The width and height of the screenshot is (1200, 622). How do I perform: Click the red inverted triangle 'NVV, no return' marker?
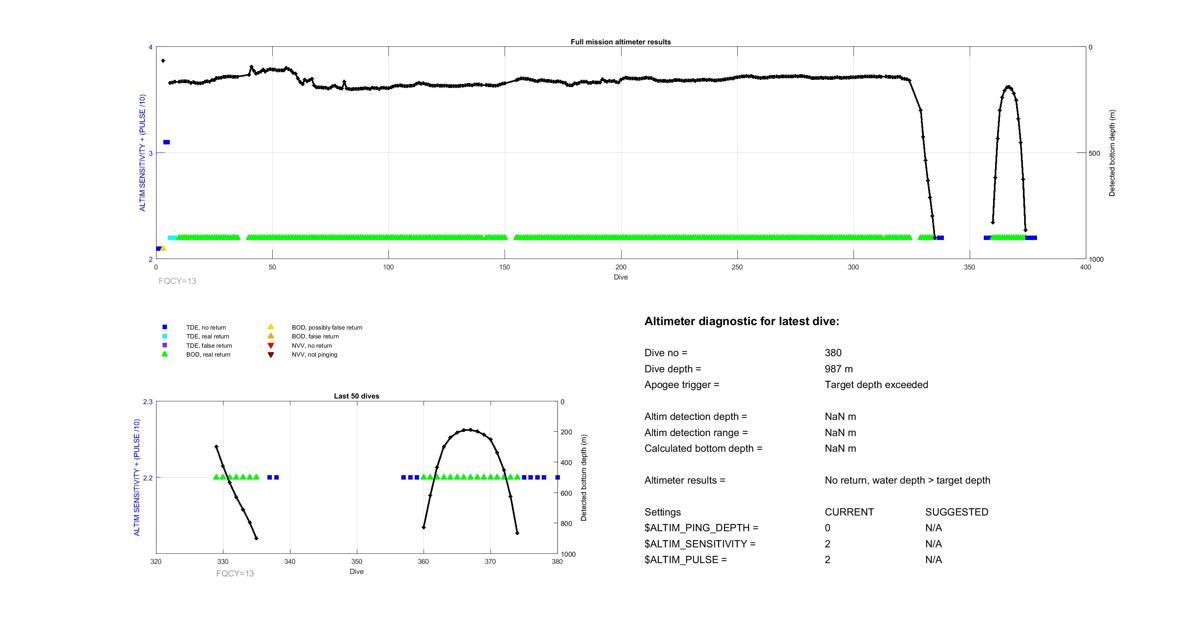pyautogui.click(x=271, y=345)
